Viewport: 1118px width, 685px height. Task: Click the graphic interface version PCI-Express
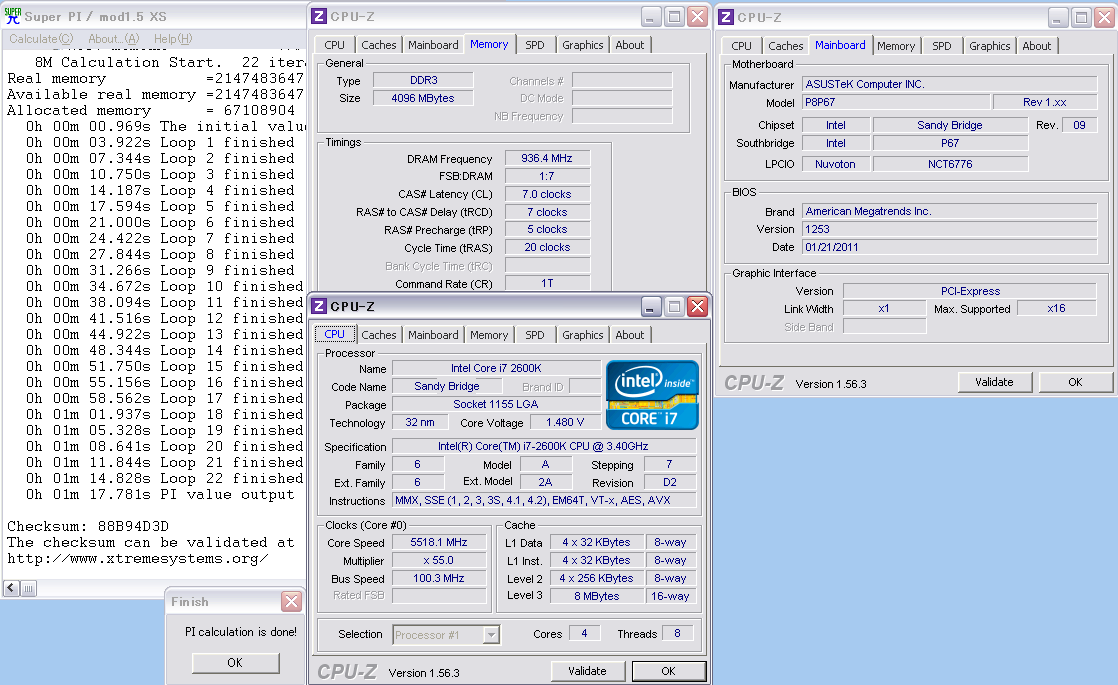pos(970,291)
